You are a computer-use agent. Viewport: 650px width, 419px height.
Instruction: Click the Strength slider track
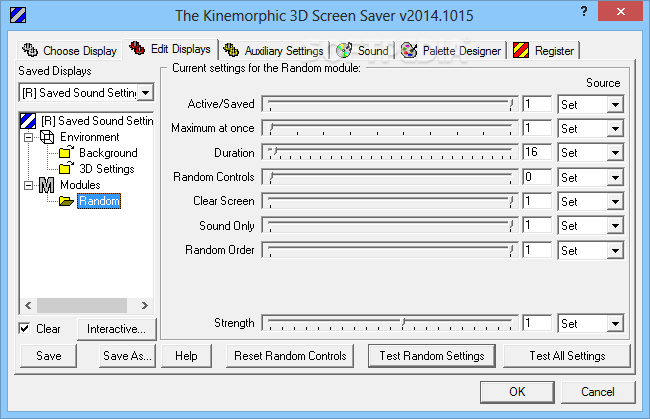tap(390, 323)
